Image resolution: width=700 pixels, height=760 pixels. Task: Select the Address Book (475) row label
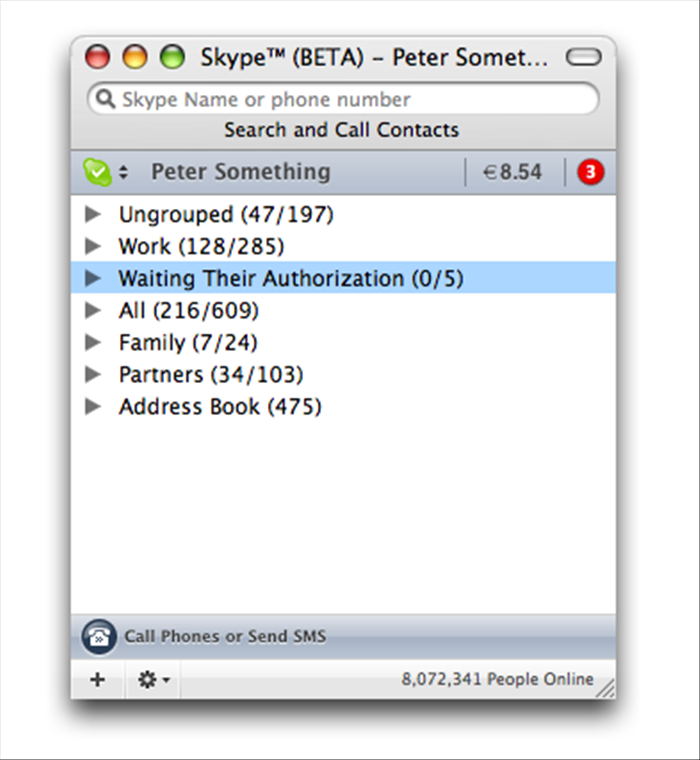(x=220, y=407)
